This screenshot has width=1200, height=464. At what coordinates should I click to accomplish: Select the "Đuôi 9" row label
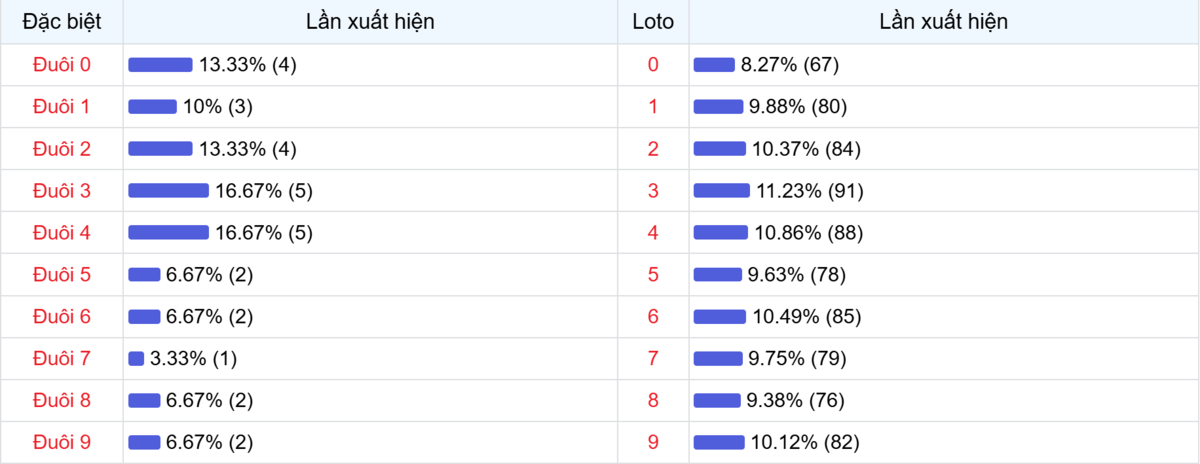(x=62, y=442)
